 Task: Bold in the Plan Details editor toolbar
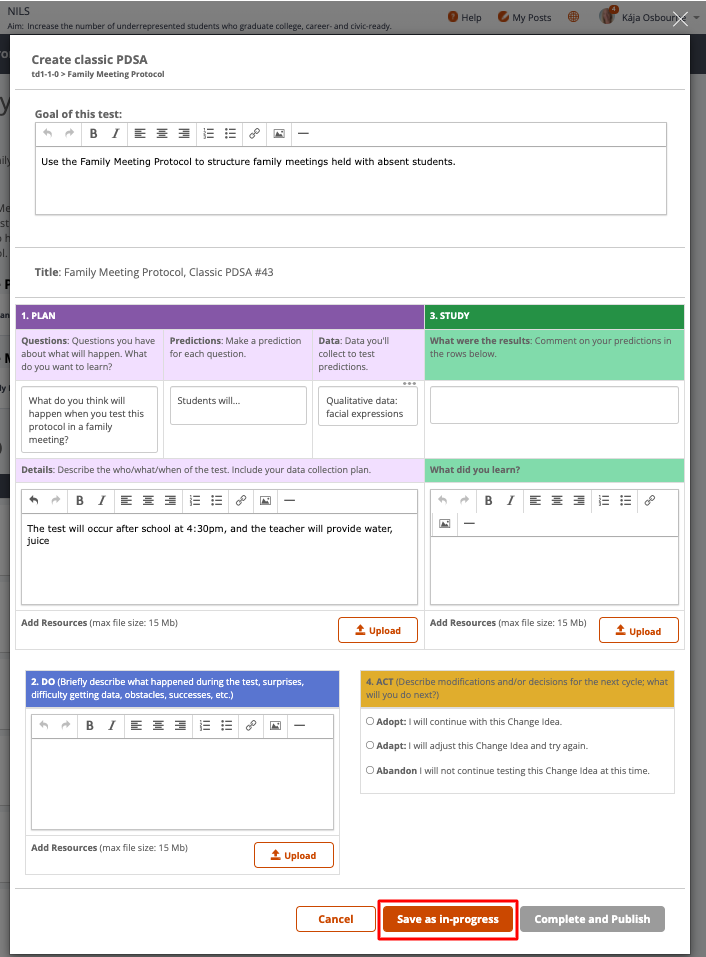pyautogui.click(x=79, y=500)
